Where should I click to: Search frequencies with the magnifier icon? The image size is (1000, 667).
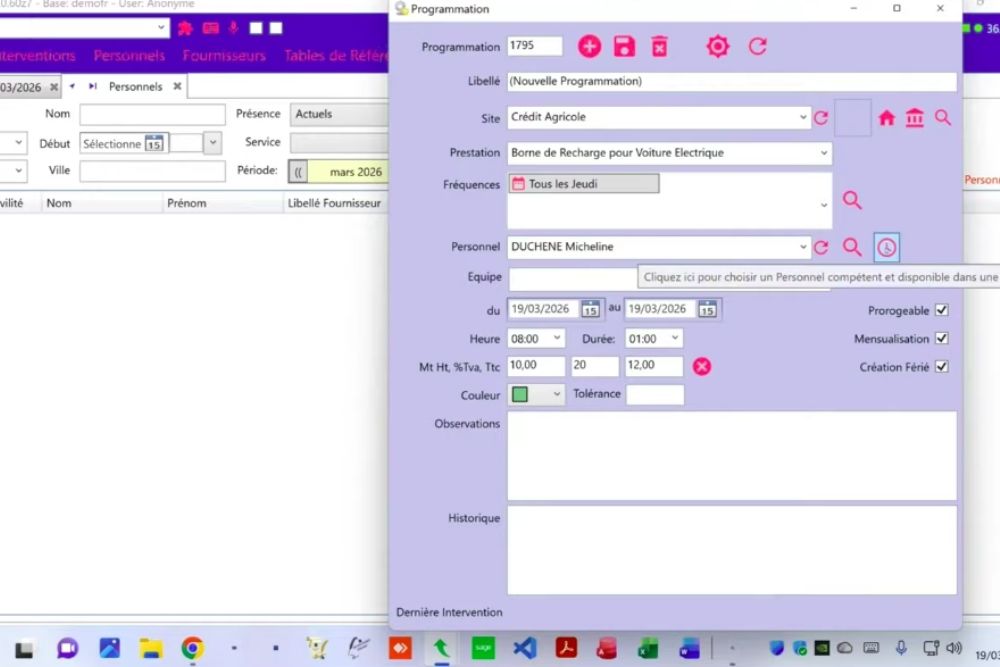point(852,200)
